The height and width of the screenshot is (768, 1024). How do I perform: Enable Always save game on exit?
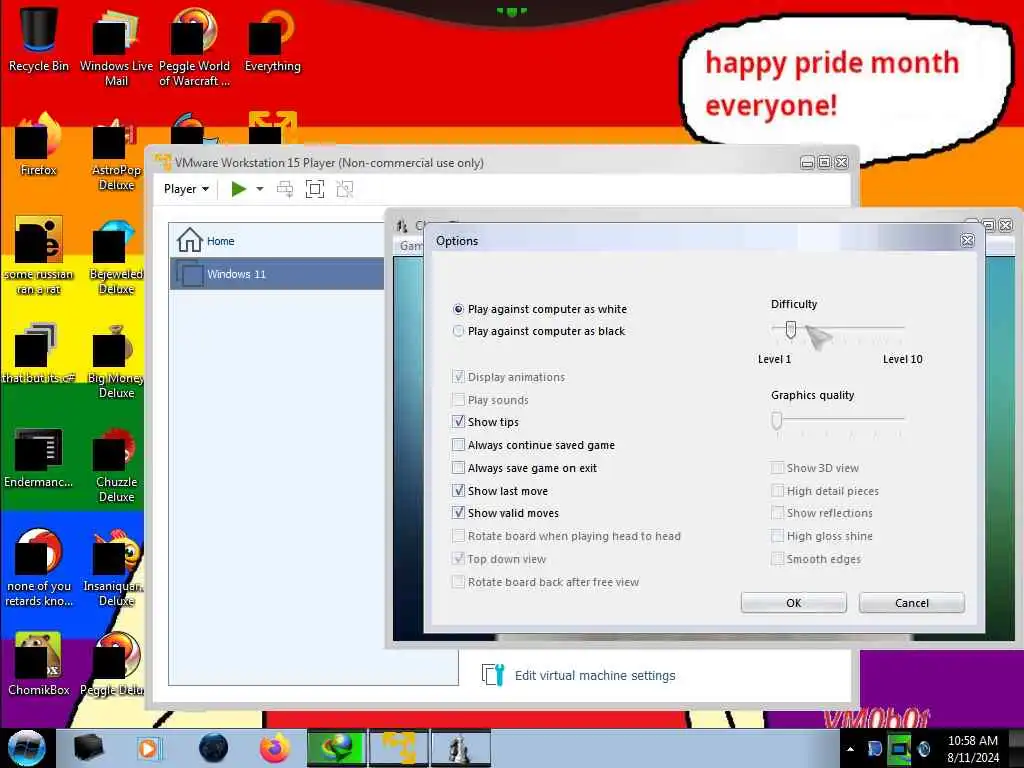click(458, 468)
